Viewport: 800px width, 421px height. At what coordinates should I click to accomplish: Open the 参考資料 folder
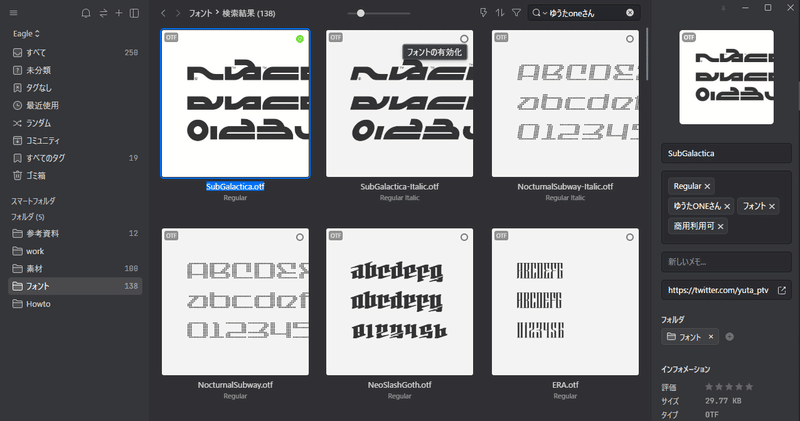pyautogui.click(x=75, y=233)
